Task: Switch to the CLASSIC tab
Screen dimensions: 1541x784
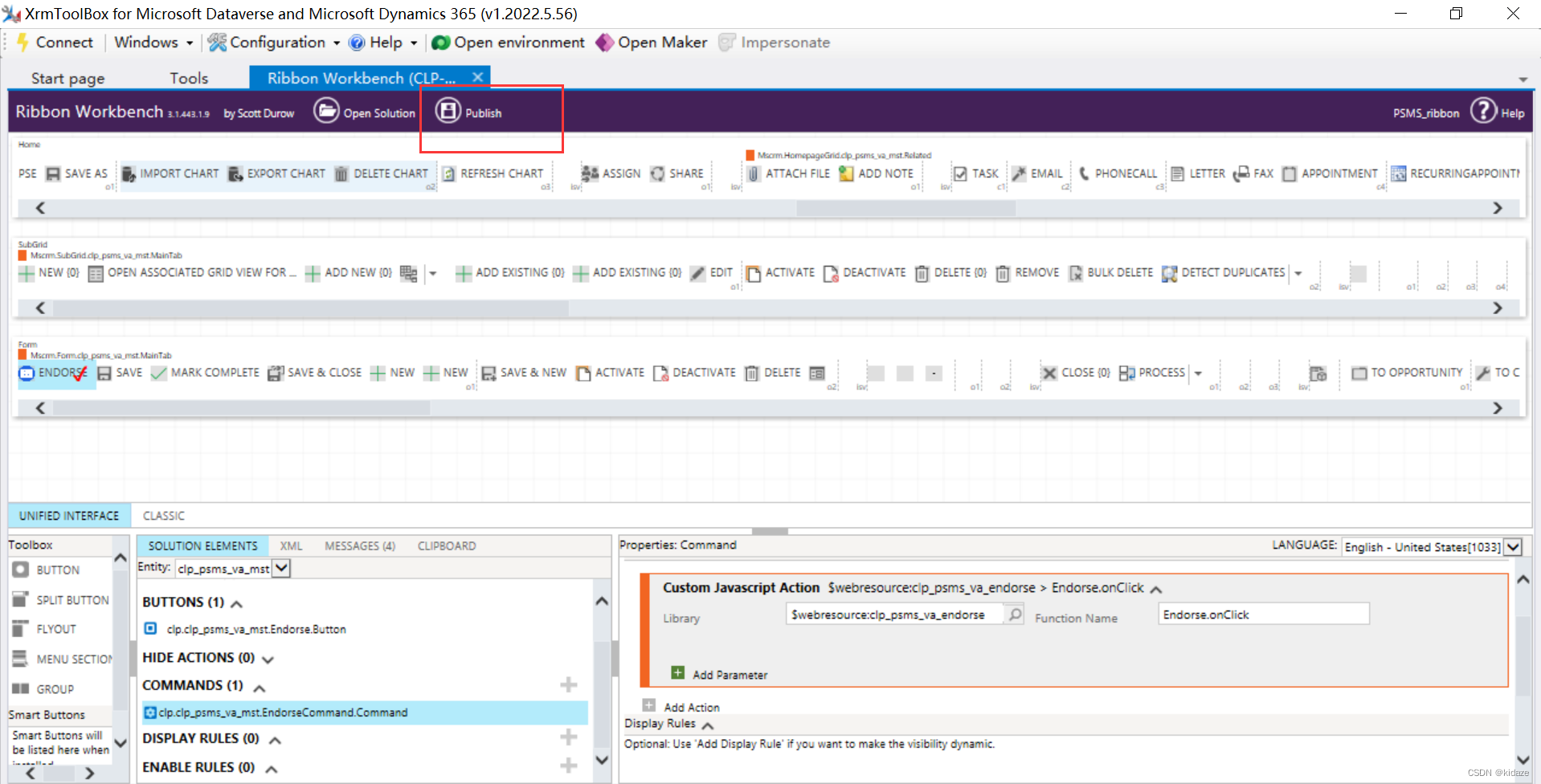Action: (164, 515)
